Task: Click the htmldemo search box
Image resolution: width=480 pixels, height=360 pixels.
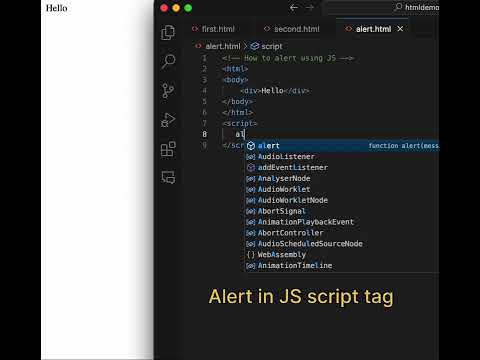Action: coord(382,7)
